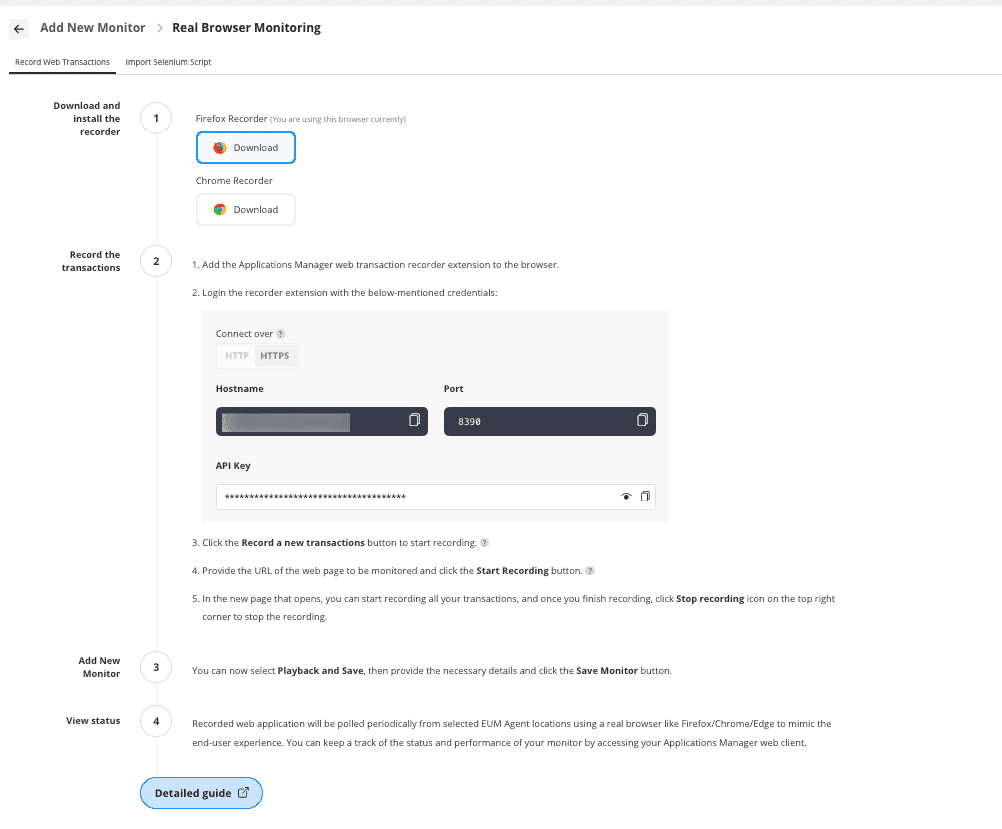1002x829 pixels.
Task: Click the Firefox logo in Download button
Action: [x=220, y=148]
